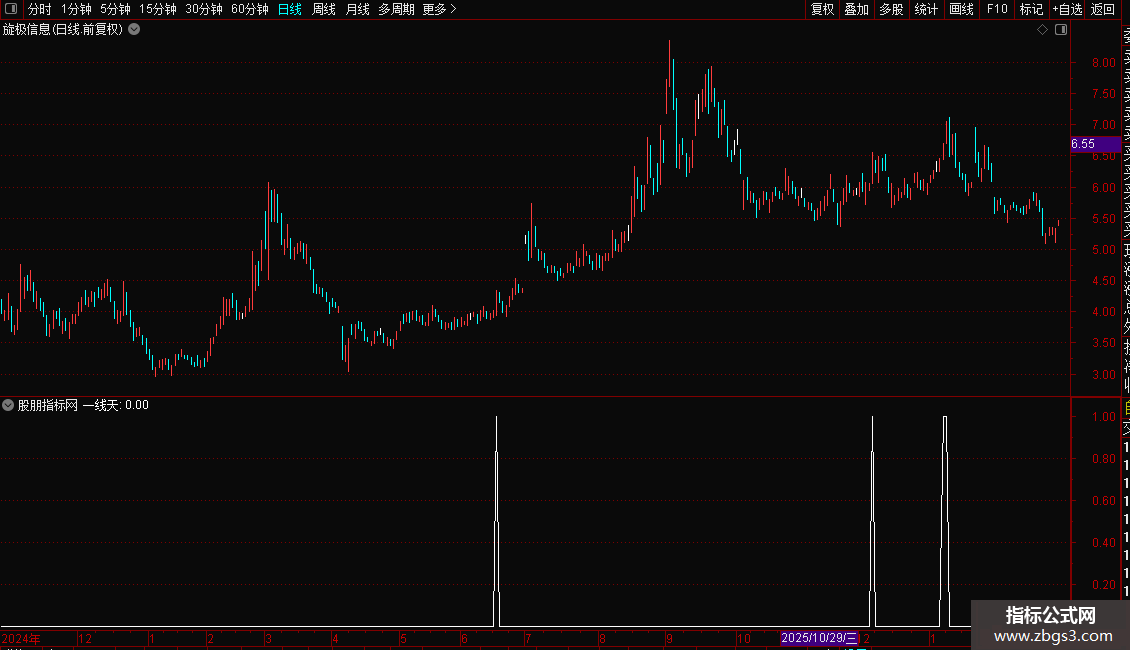The height and width of the screenshot is (650, 1130).
Task: Toggle the right panel icon above the price axis
Action: (1061, 30)
